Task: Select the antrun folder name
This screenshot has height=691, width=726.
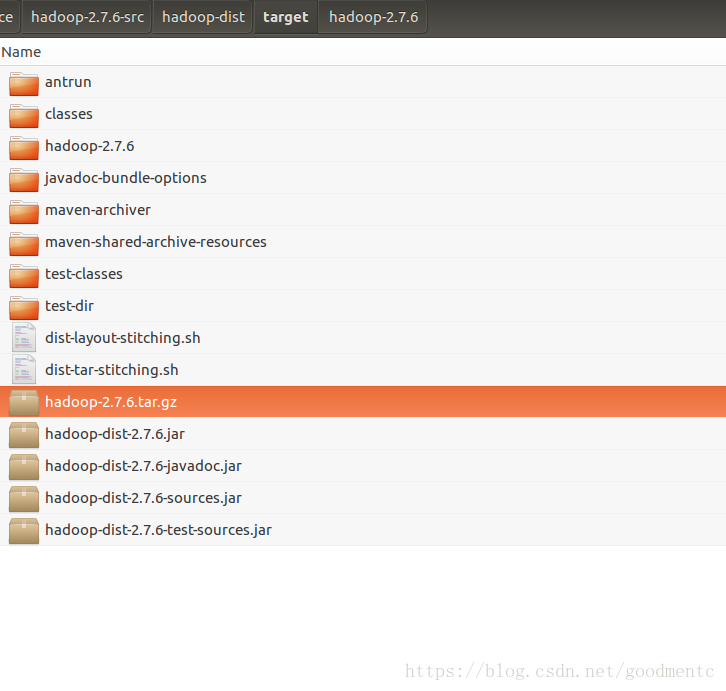Action: (68, 82)
